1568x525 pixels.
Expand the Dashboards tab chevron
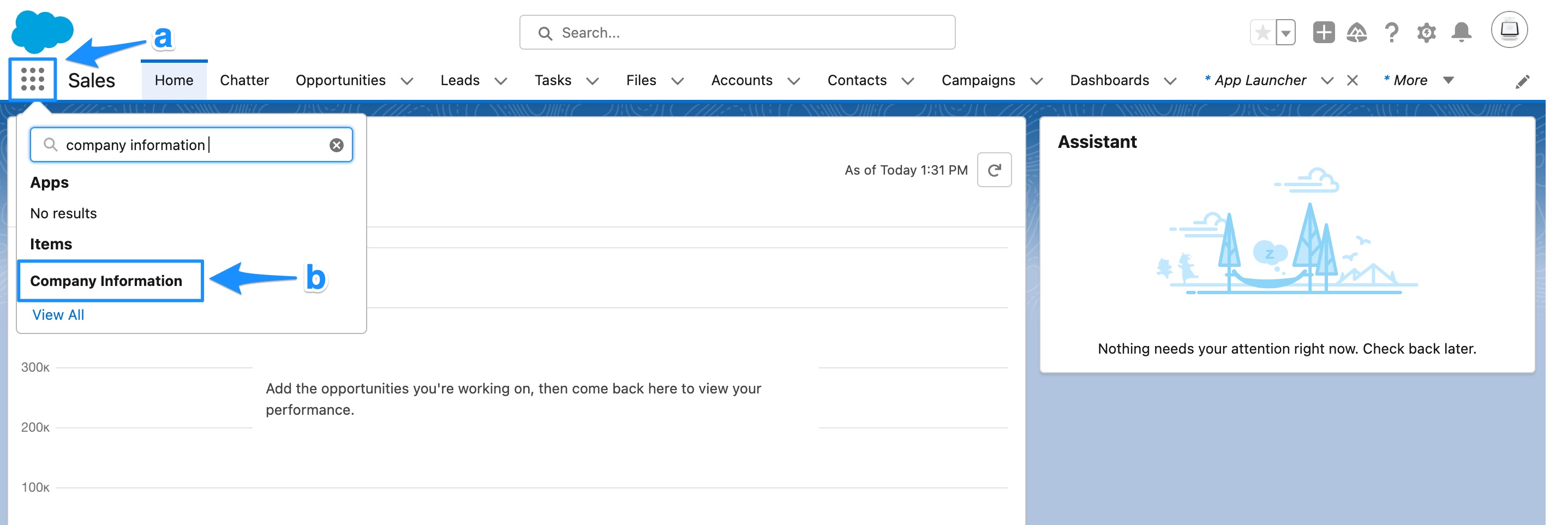click(x=1170, y=81)
